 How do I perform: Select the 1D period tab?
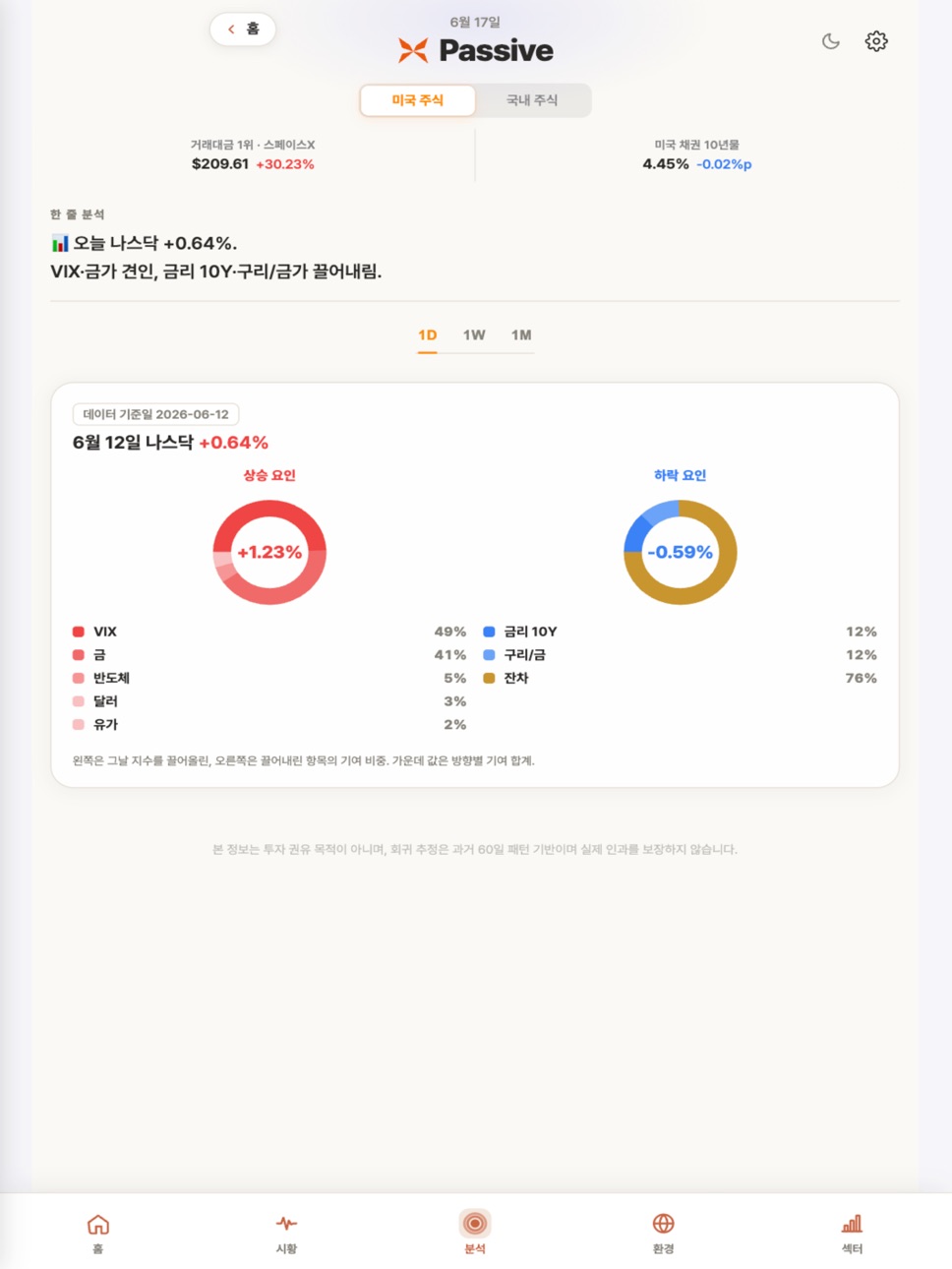(428, 335)
